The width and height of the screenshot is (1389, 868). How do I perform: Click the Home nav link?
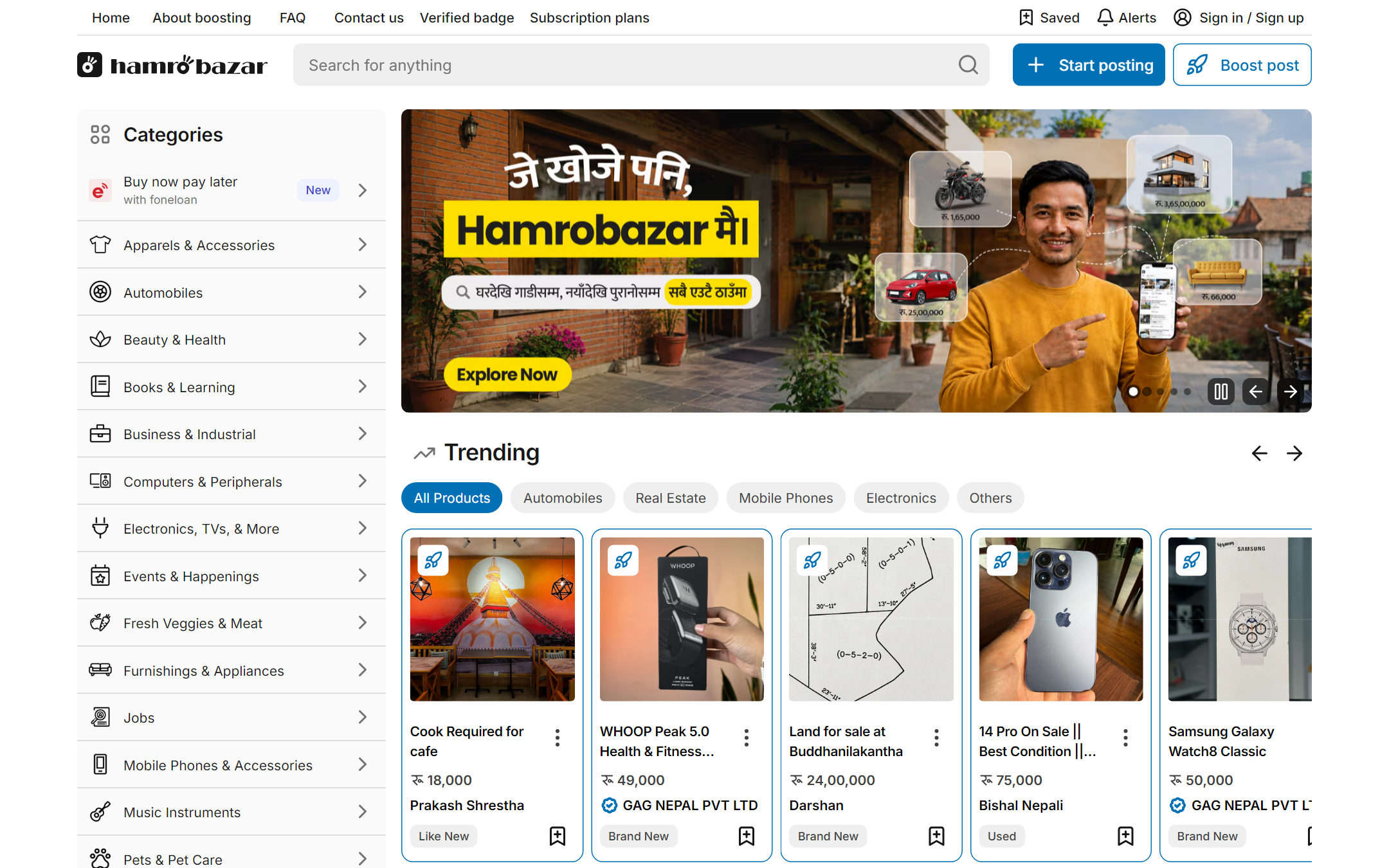(111, 18)
